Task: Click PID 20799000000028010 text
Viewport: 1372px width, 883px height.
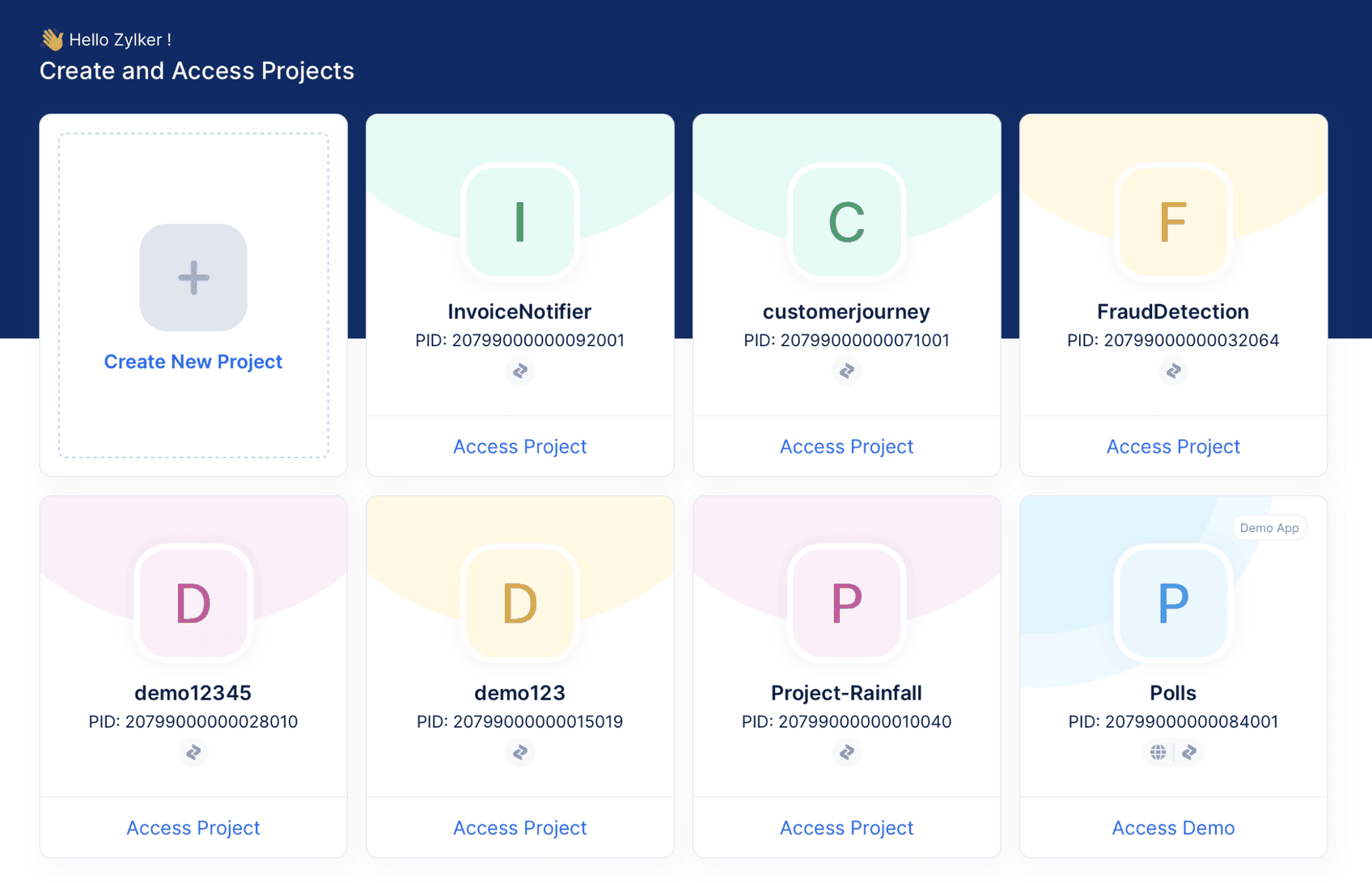Action: [x=193, y=722]
